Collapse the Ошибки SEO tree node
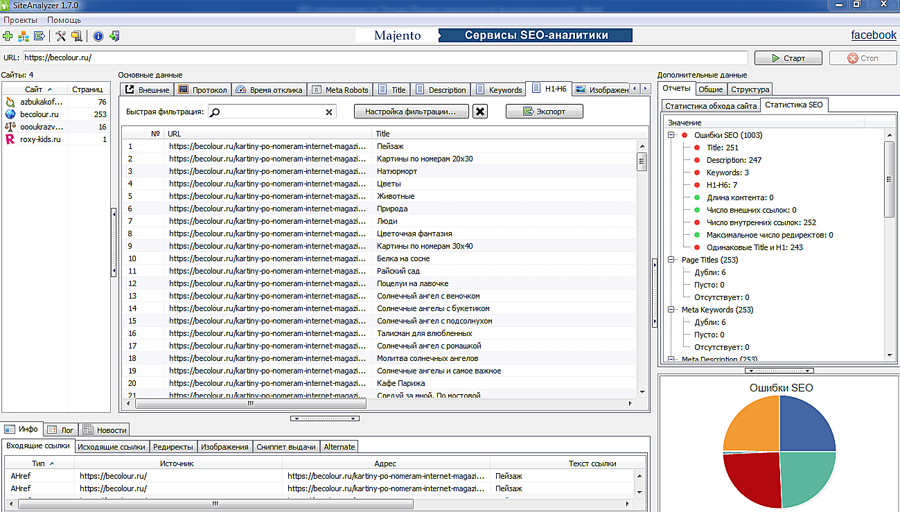This screenshot has width=900, height=512. tap(672, 135)
